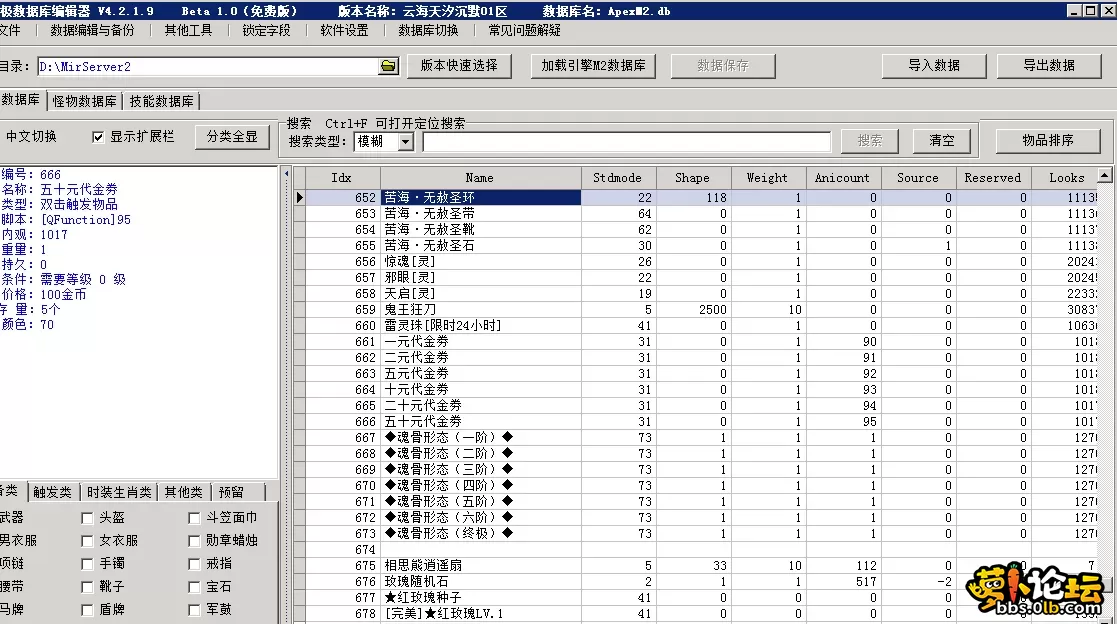Switch to the 怪物数据库 tab

click(x=85, y=101)
